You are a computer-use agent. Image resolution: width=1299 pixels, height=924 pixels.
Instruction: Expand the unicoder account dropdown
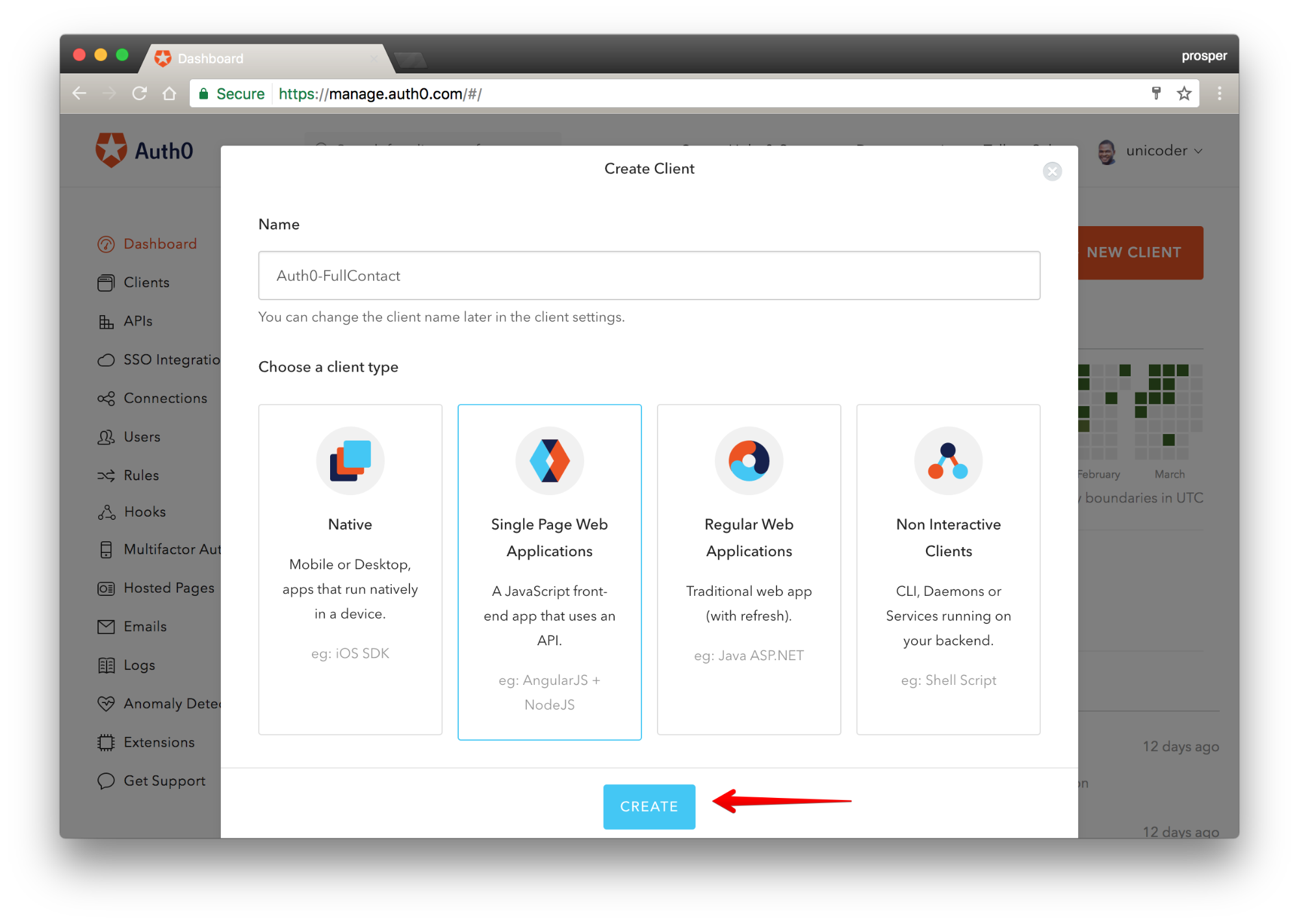(1163, 151)
